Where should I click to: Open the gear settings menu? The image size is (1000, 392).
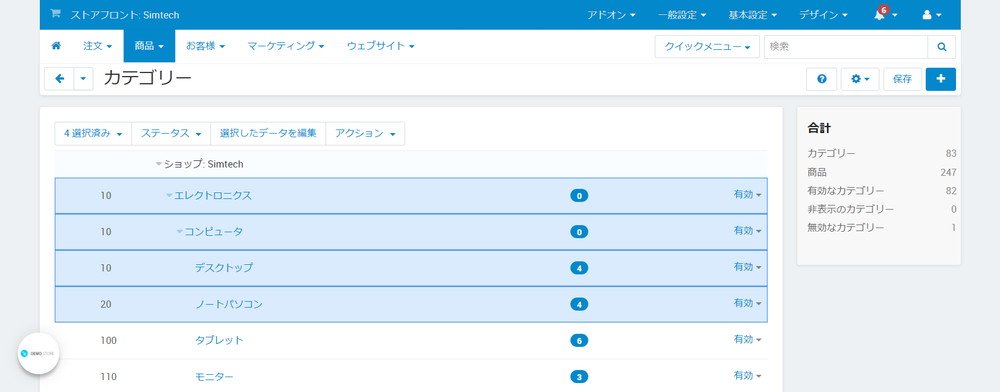coord(860,79)
